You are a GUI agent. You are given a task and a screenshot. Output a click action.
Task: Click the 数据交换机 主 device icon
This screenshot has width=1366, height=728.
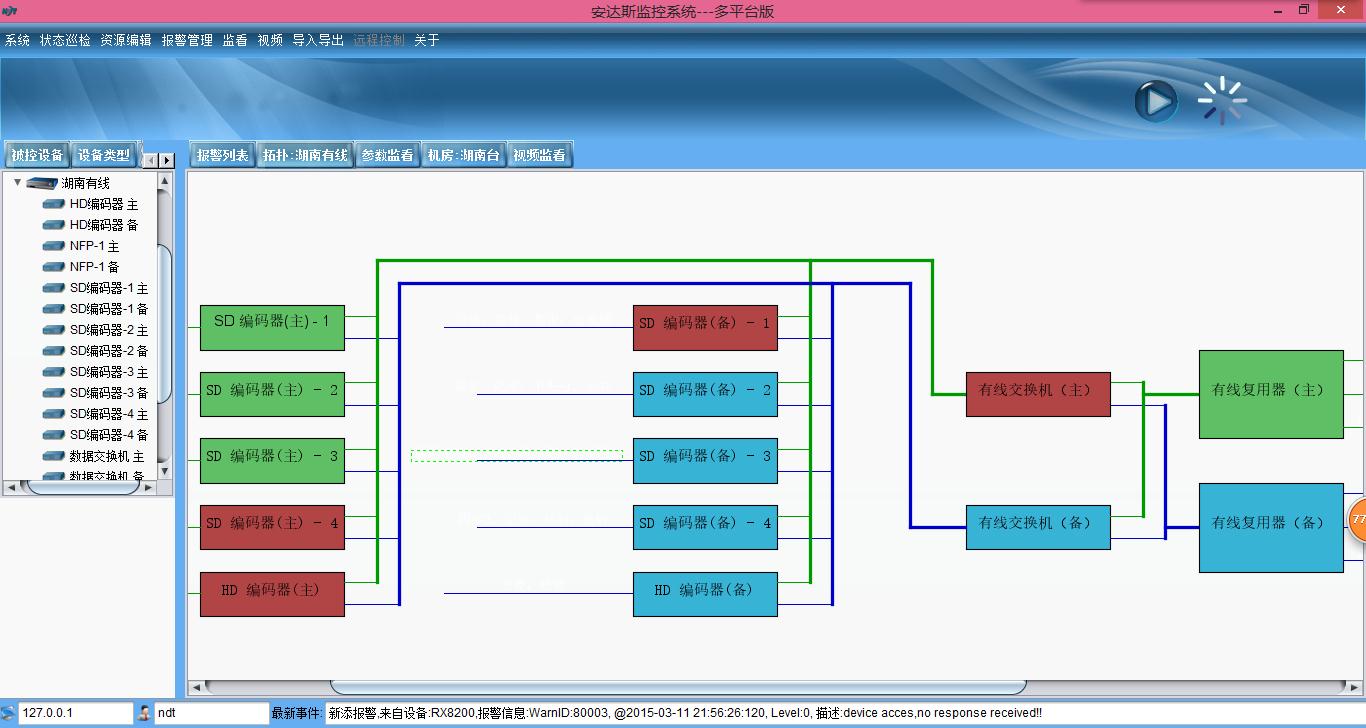tap(54, 456)
